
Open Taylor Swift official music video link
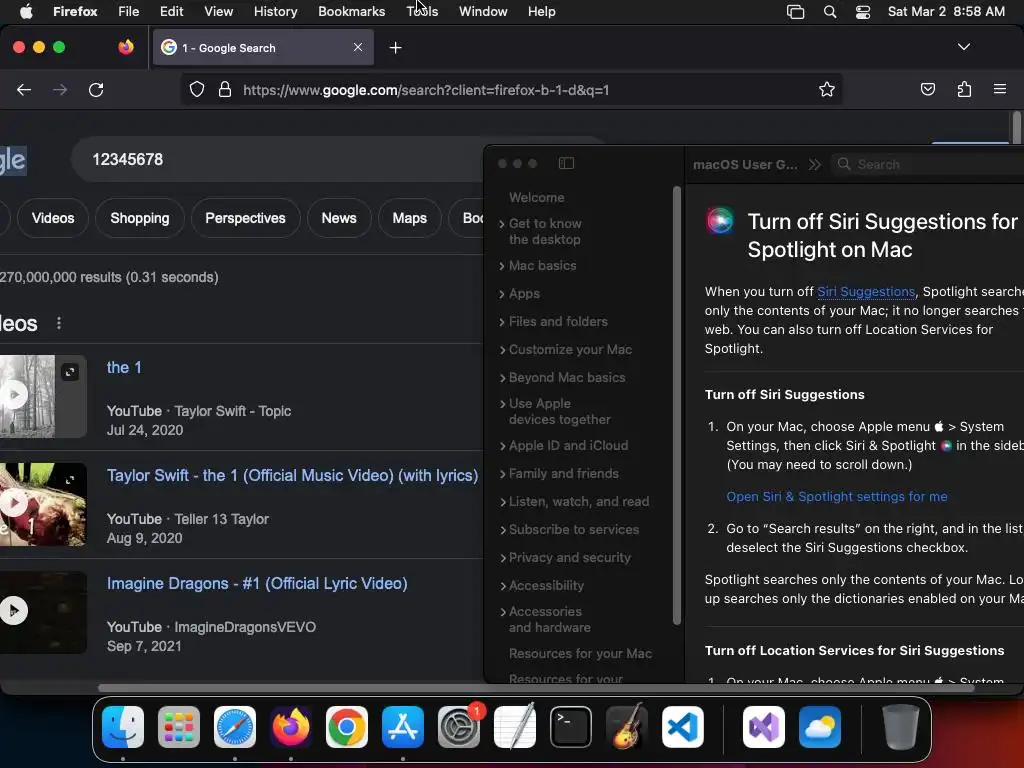tap(293, 475)
